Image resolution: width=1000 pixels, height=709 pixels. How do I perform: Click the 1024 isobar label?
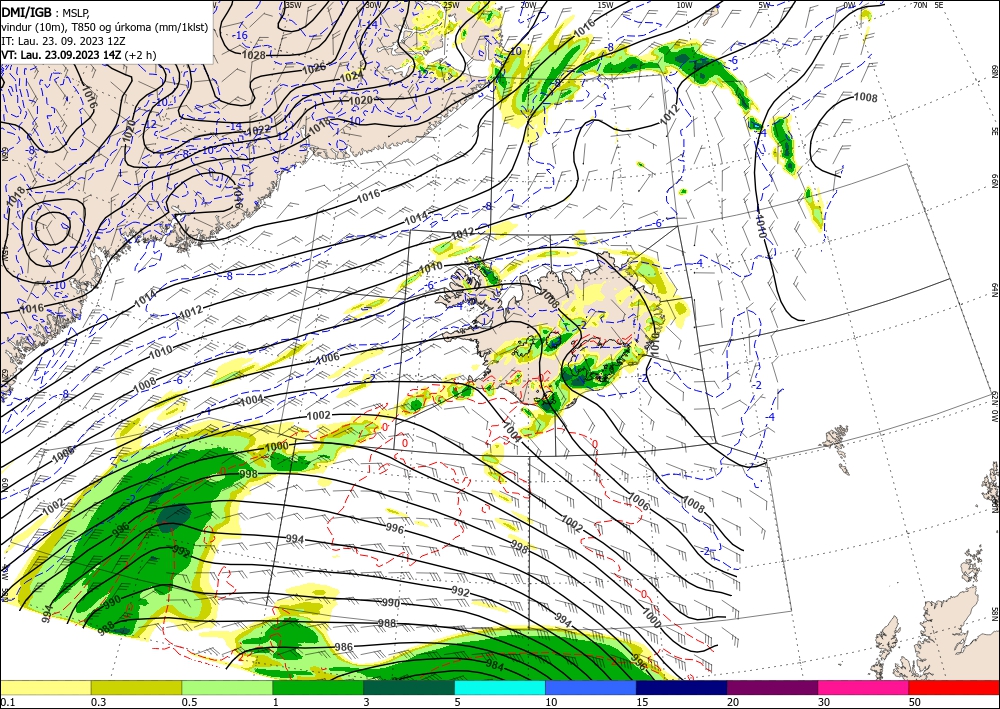(351, 77)
